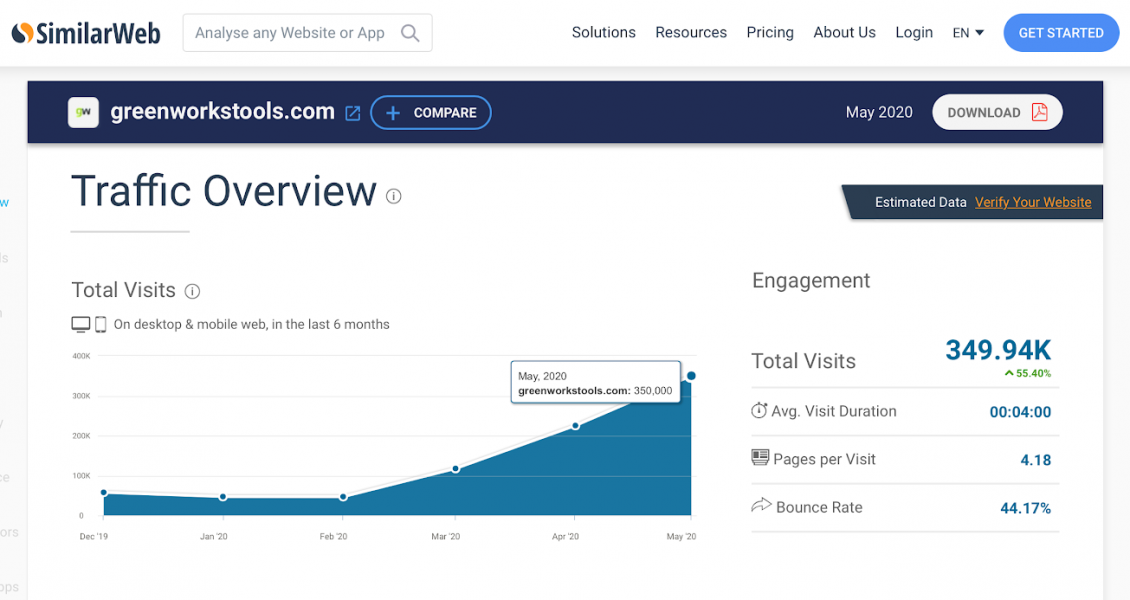Click the 55.40% growth indicator
The width and height of the screenshot is (1130, 600).
point(1028,373)
